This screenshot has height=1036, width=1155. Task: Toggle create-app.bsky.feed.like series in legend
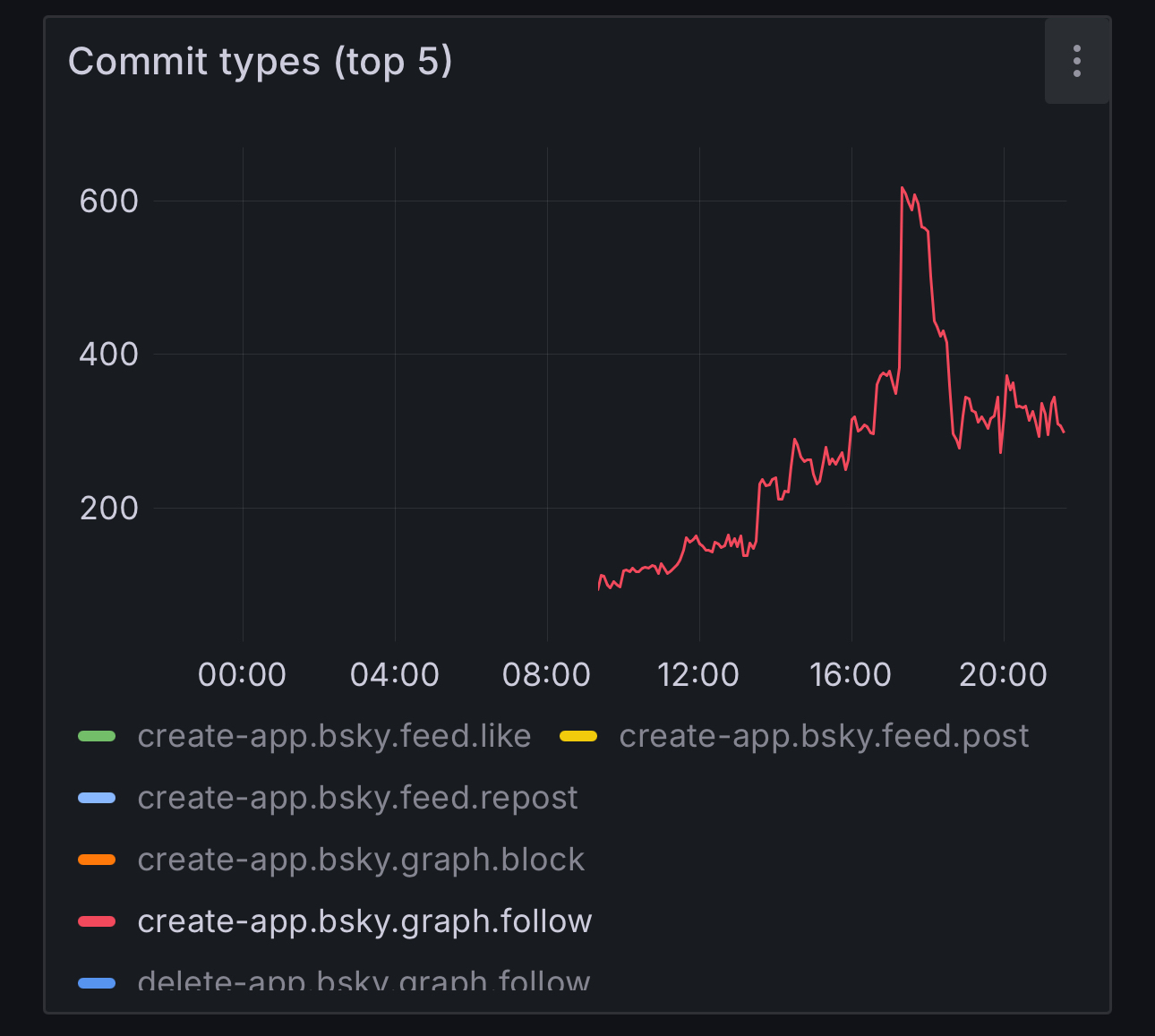pos(334,736)
